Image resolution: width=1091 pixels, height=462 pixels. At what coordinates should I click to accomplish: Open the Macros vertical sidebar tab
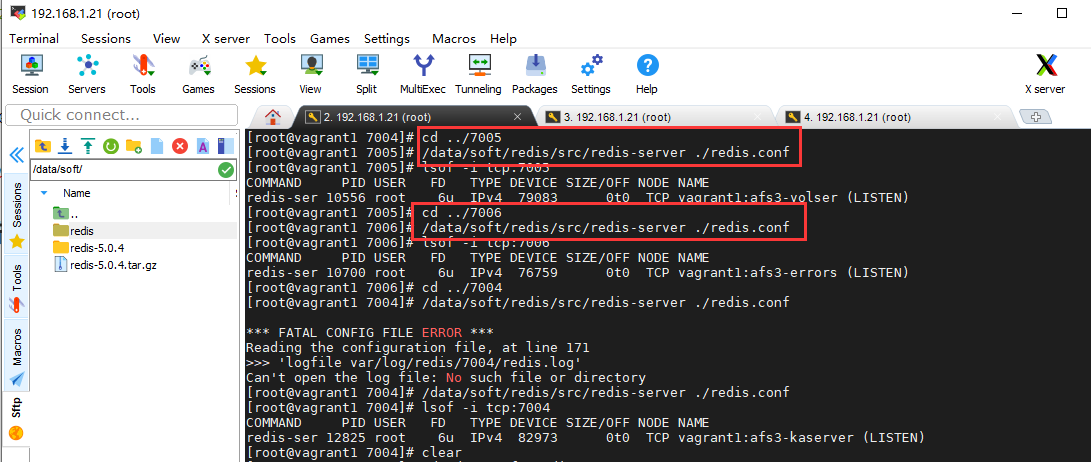[x=17, y=357]
